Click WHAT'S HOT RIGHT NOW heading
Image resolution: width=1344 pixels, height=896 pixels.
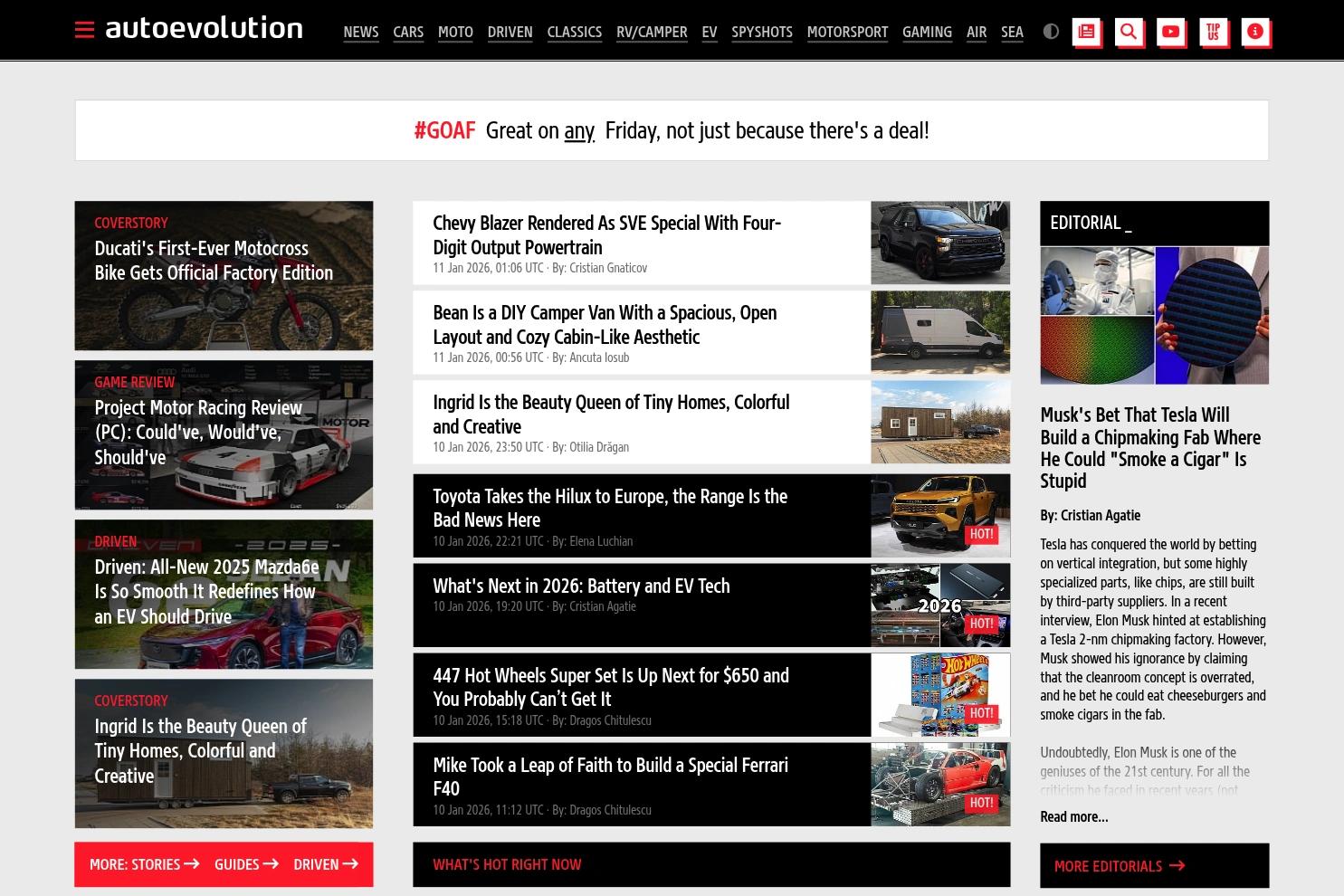pyautogui.click(x=507, y=864)
